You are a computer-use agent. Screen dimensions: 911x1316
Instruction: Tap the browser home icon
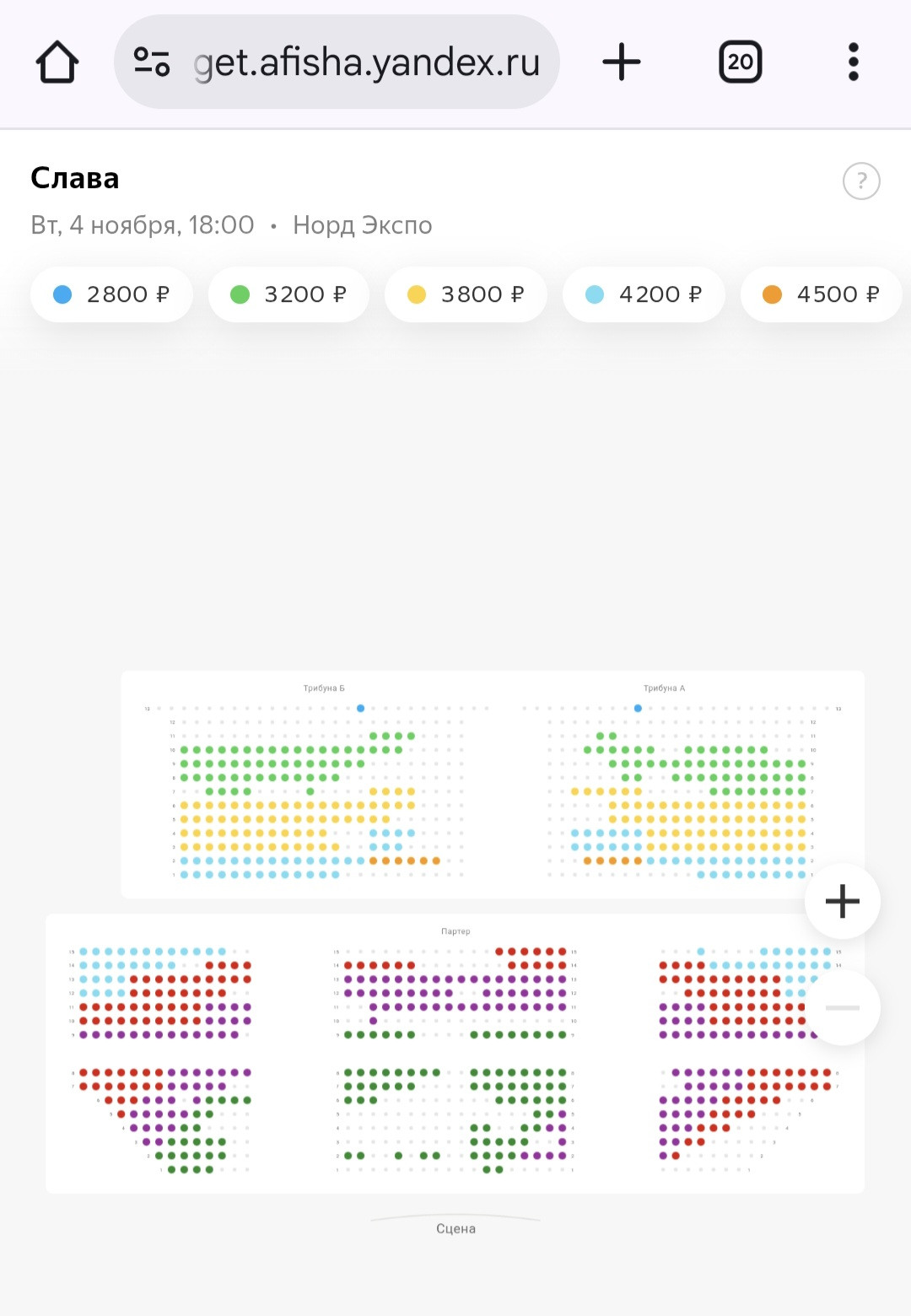click(57, 62)
